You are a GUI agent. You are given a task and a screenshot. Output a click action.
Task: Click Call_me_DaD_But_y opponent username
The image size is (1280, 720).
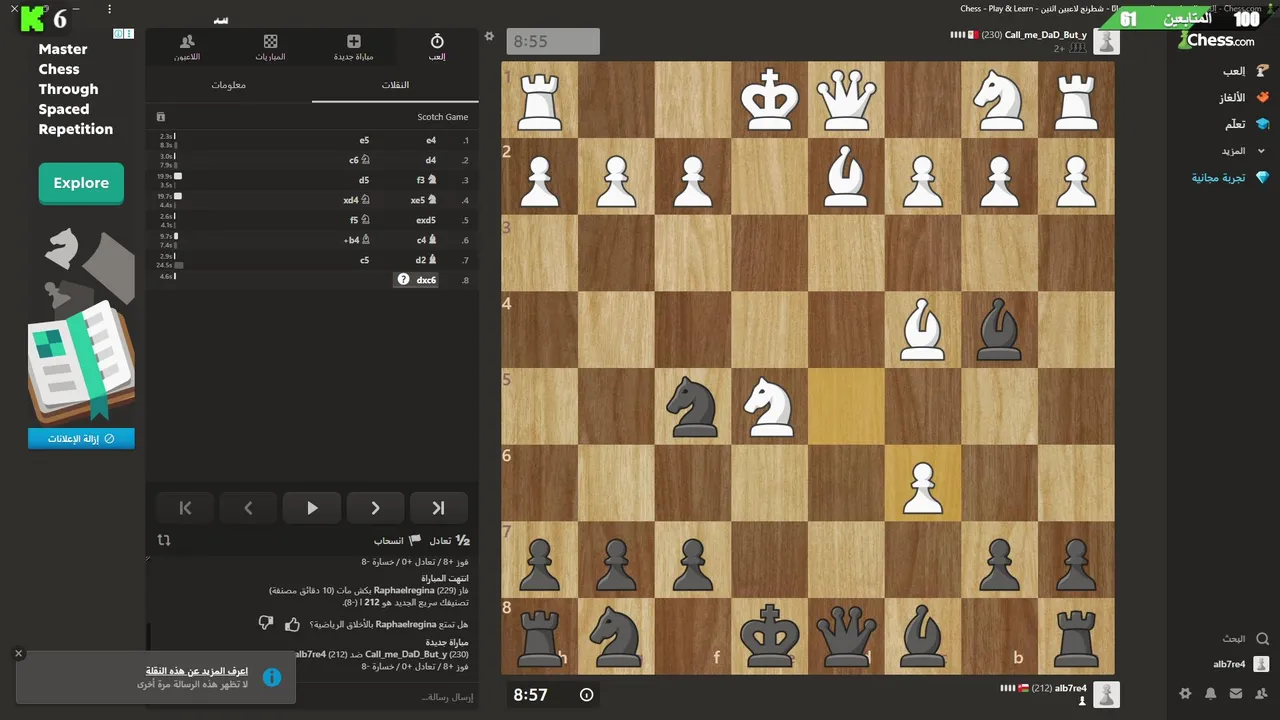1046,35
